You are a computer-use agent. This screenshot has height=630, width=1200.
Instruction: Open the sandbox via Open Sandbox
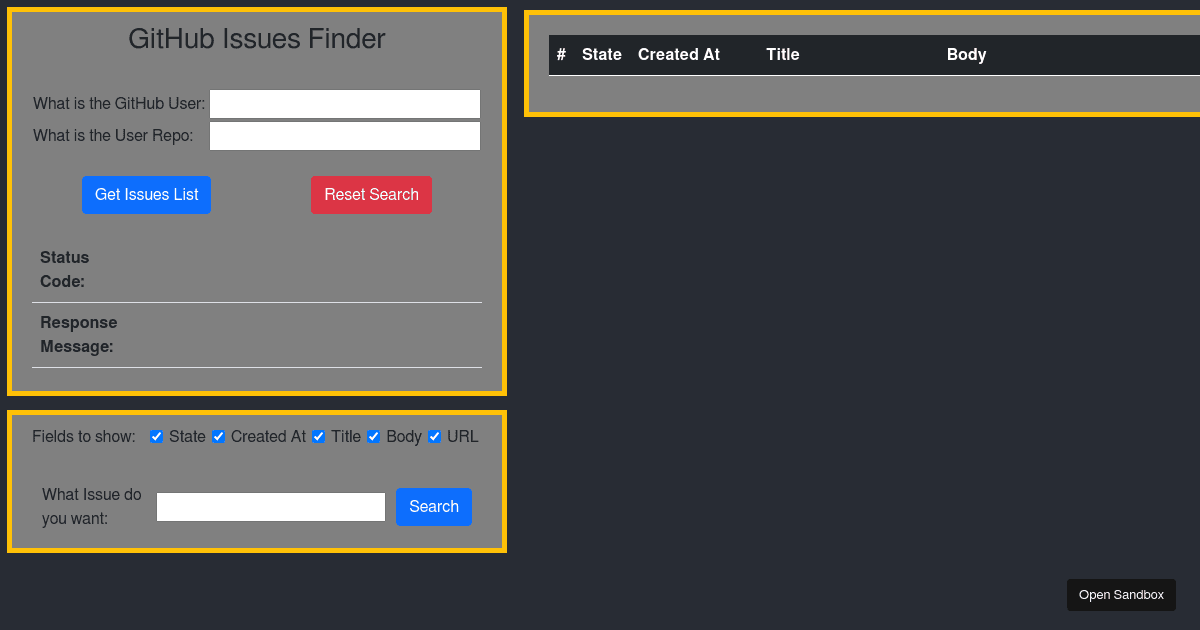click(1120, 594)
